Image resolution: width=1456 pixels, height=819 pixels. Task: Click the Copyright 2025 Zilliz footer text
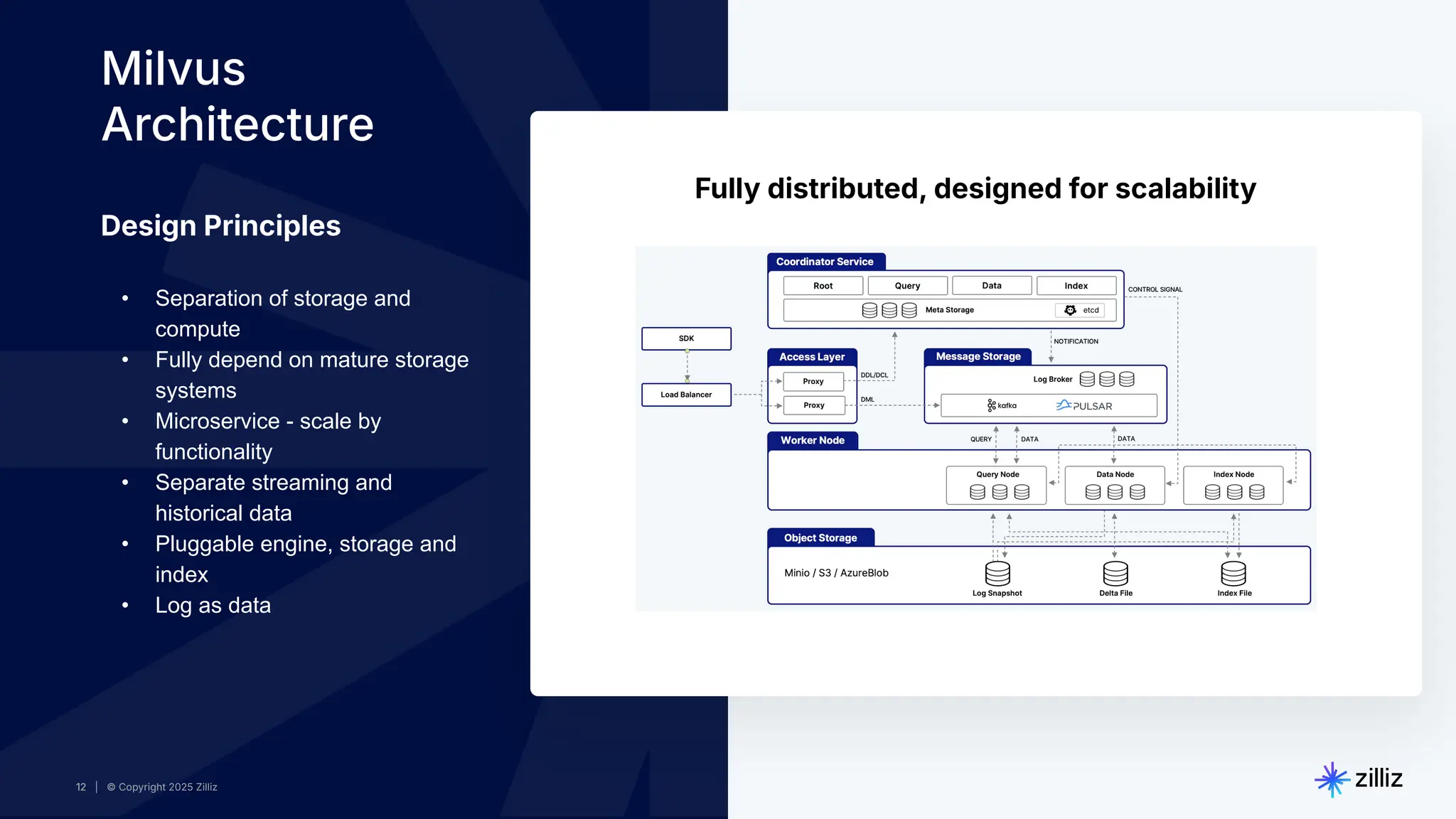coord(162,787)
